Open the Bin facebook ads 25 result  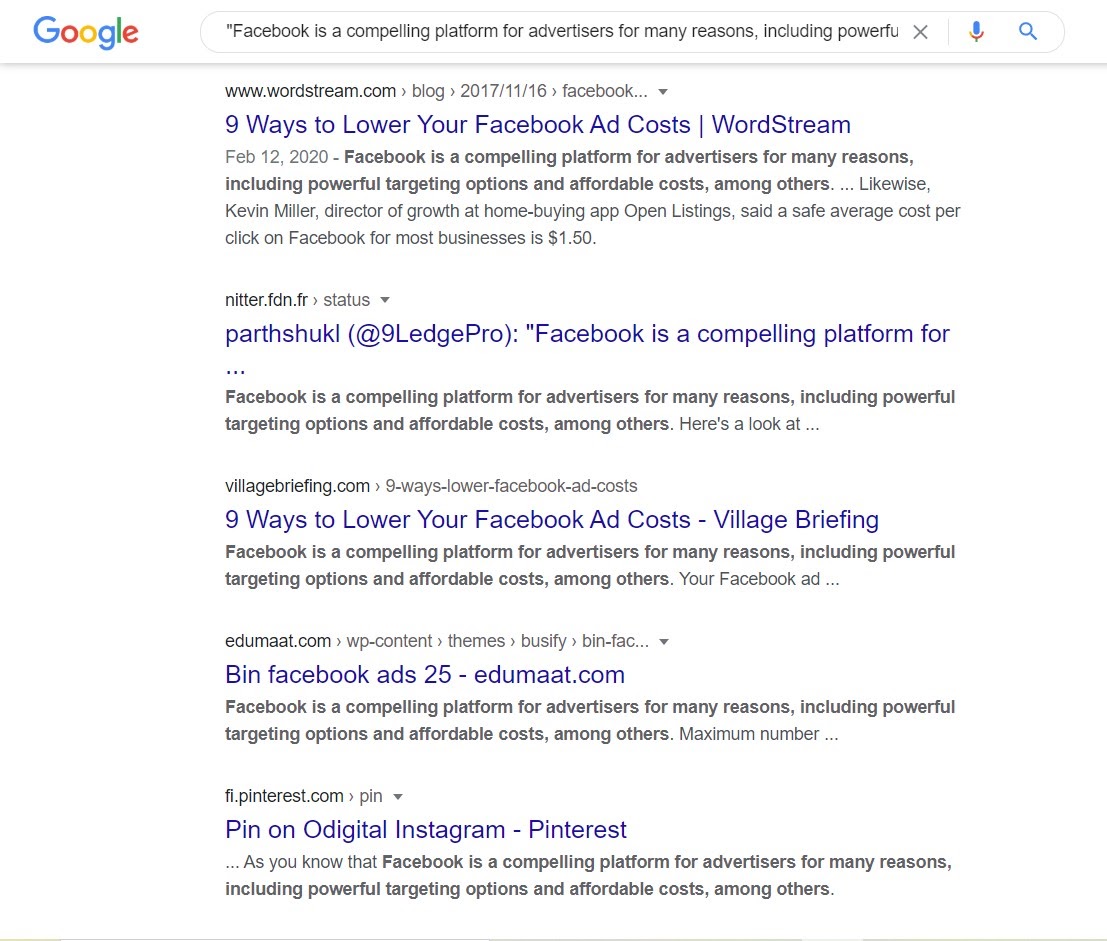click(424, 674)
